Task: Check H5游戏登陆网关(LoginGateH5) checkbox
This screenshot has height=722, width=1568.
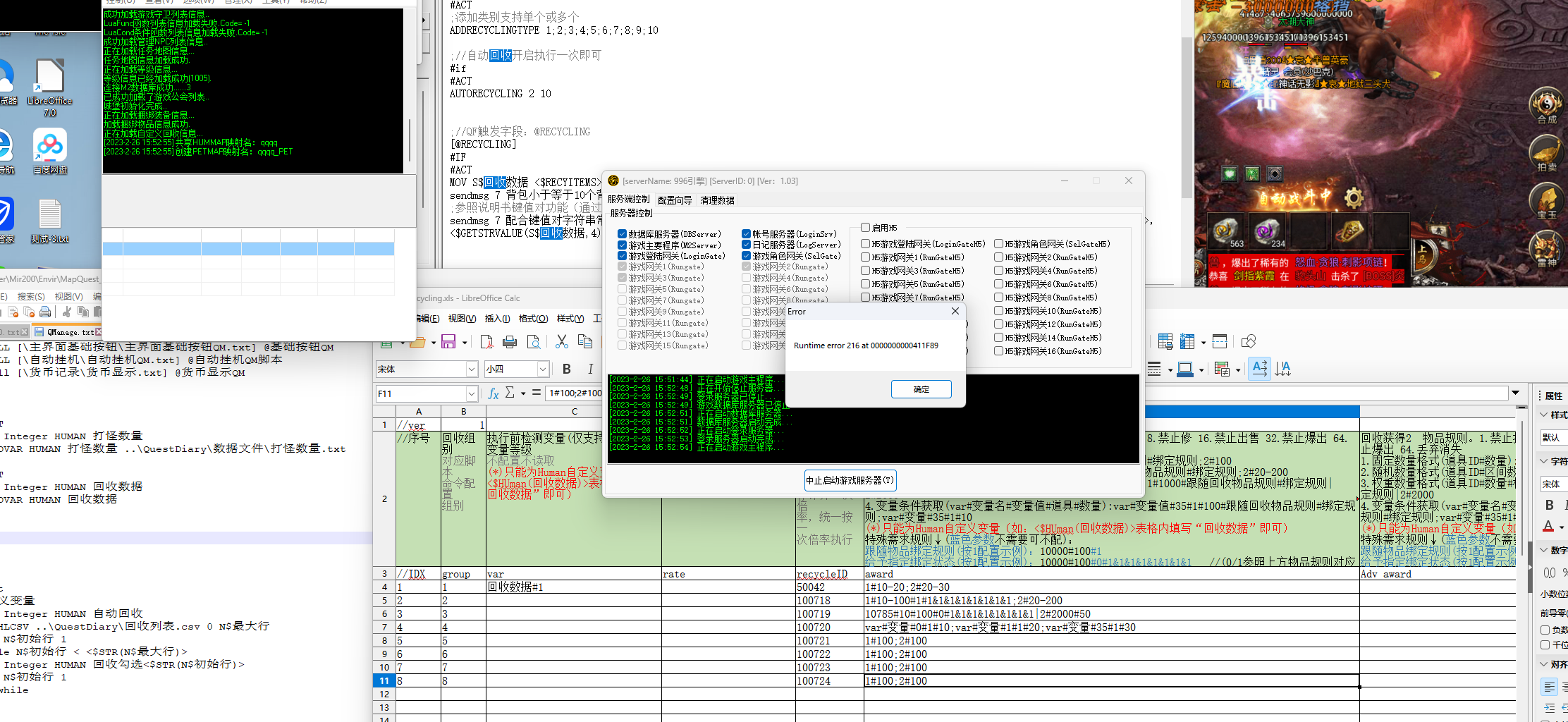Action: 865,244
